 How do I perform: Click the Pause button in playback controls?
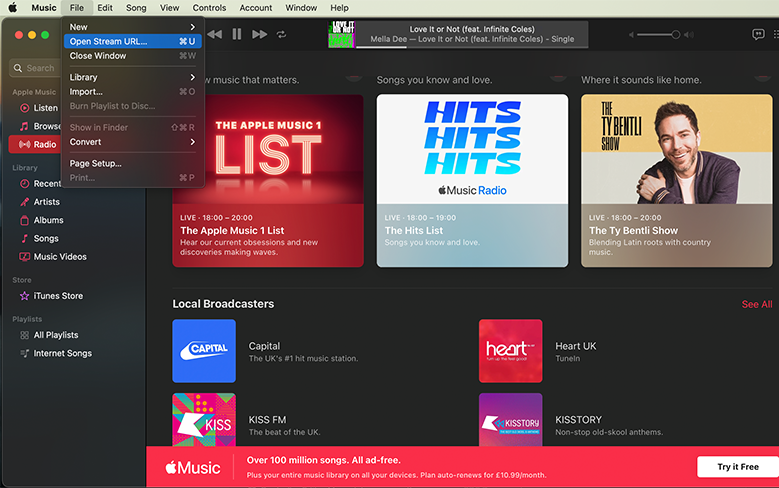tap(237, 34)
